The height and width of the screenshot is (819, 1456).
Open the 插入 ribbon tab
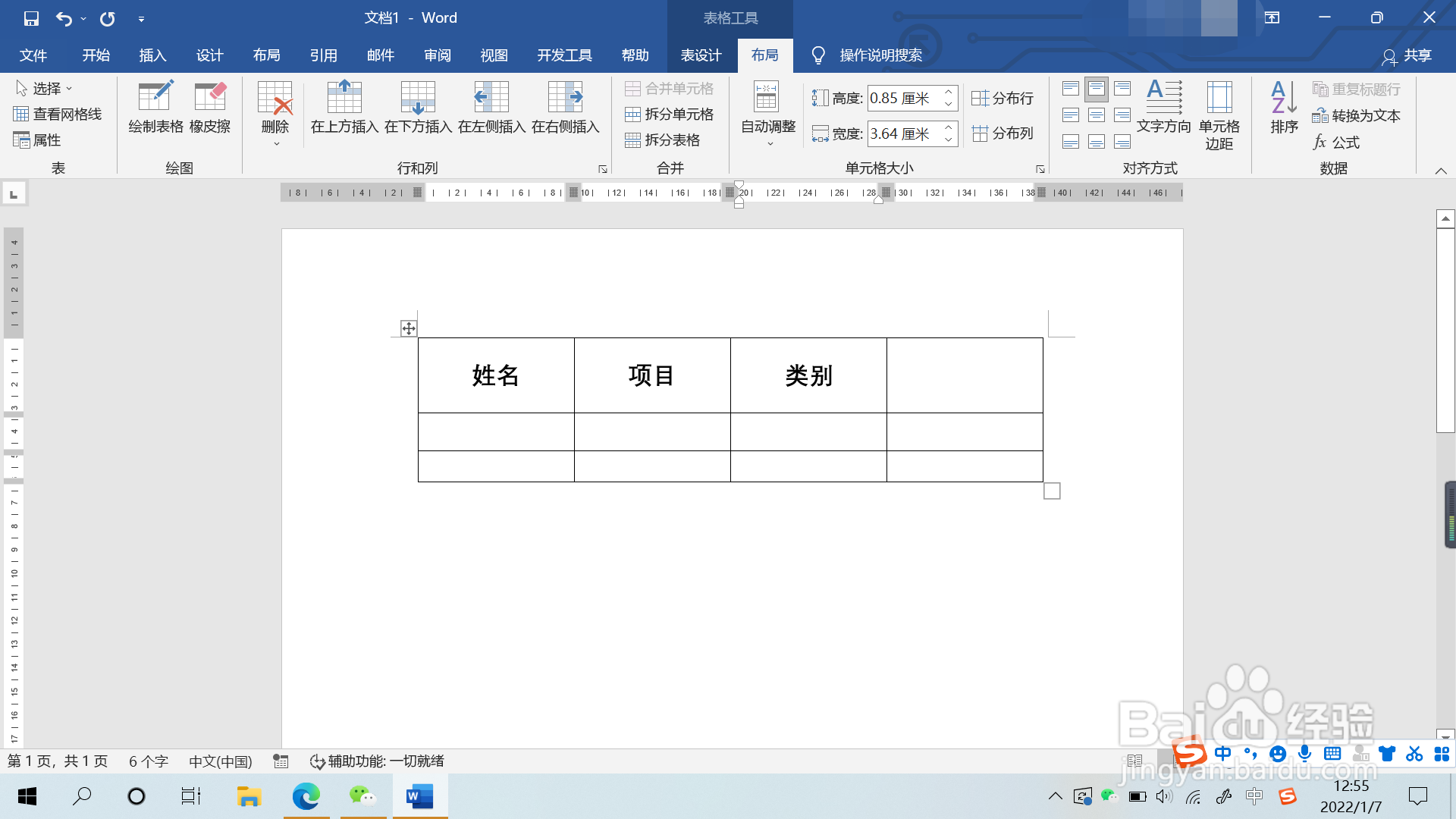pyautogui.click(x=152, y=55)
